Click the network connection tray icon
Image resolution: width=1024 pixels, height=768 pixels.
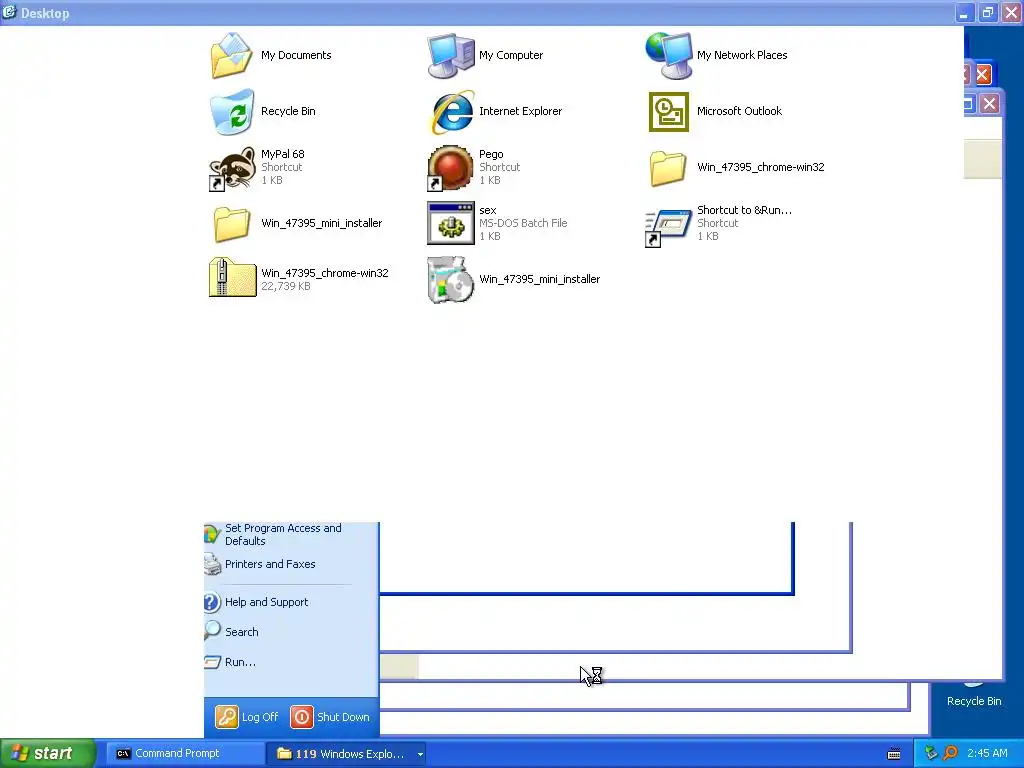pyautogui.click(x=931, y=753)
